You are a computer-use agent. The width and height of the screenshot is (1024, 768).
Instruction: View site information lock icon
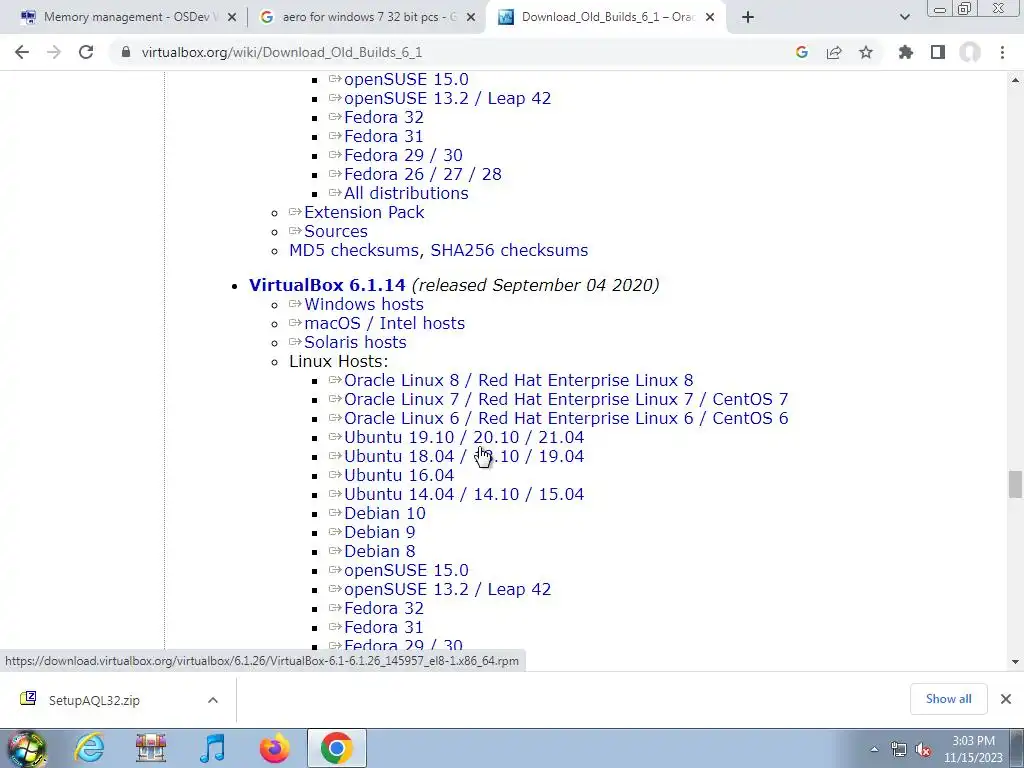point(126,52)
